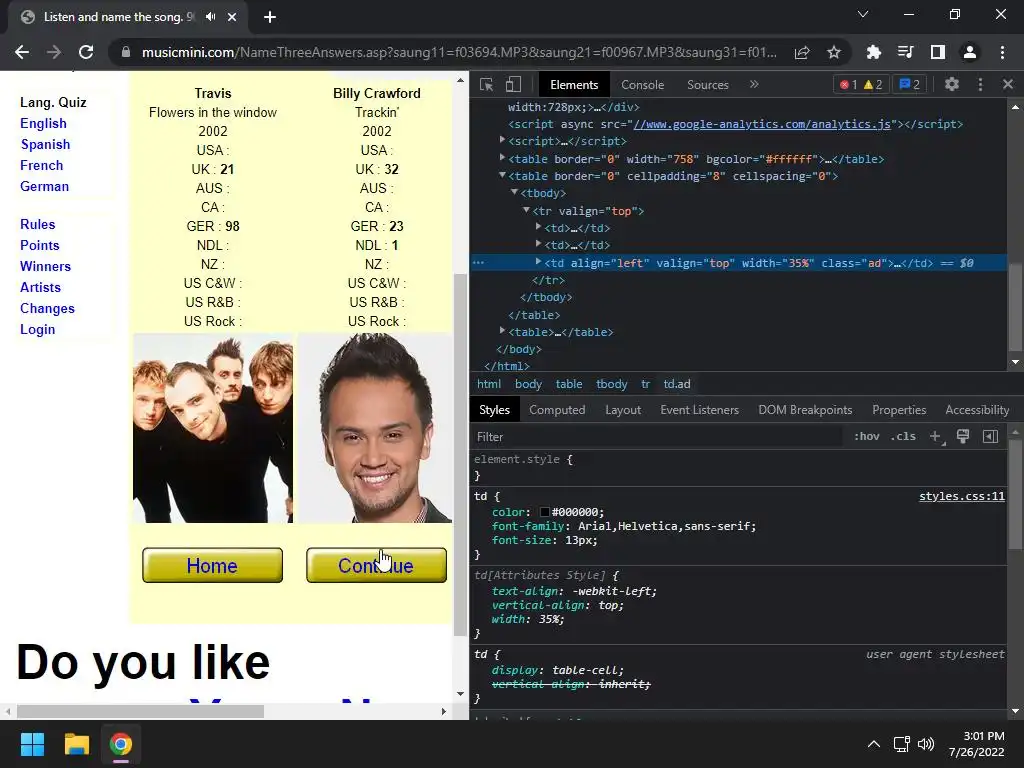This screenshot has height=768, width=1024.
Task: Select the td.ad breadcrumb
Action: pyautogui.click(x=677, y=384)
